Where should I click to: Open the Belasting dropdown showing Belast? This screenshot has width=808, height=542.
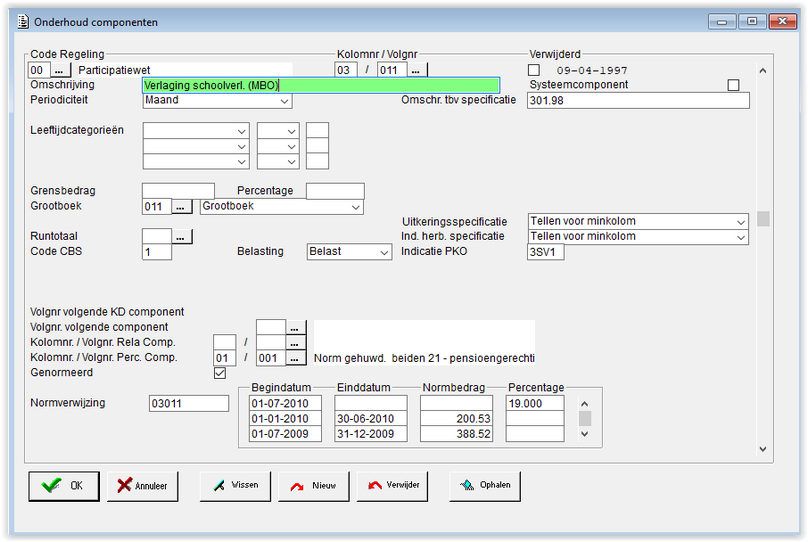click(349, 252)
